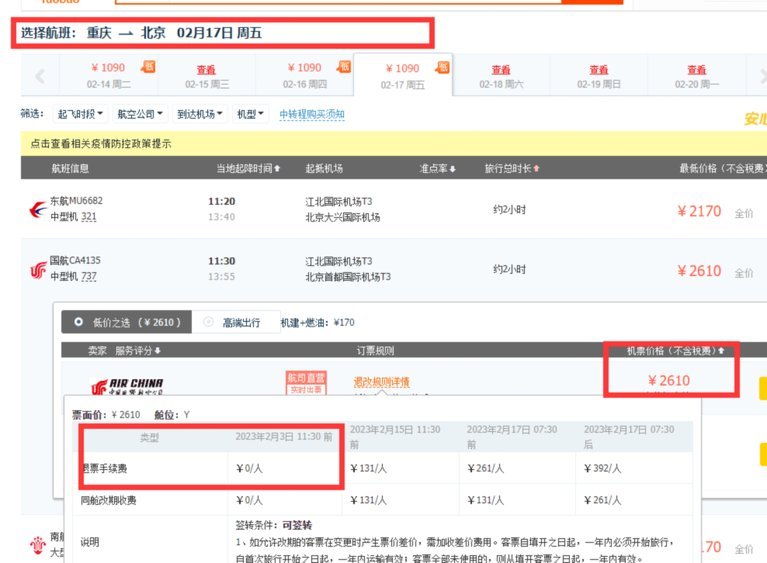
Task: Sort by 当地起降时间 column header
Action: pos(248,168)
